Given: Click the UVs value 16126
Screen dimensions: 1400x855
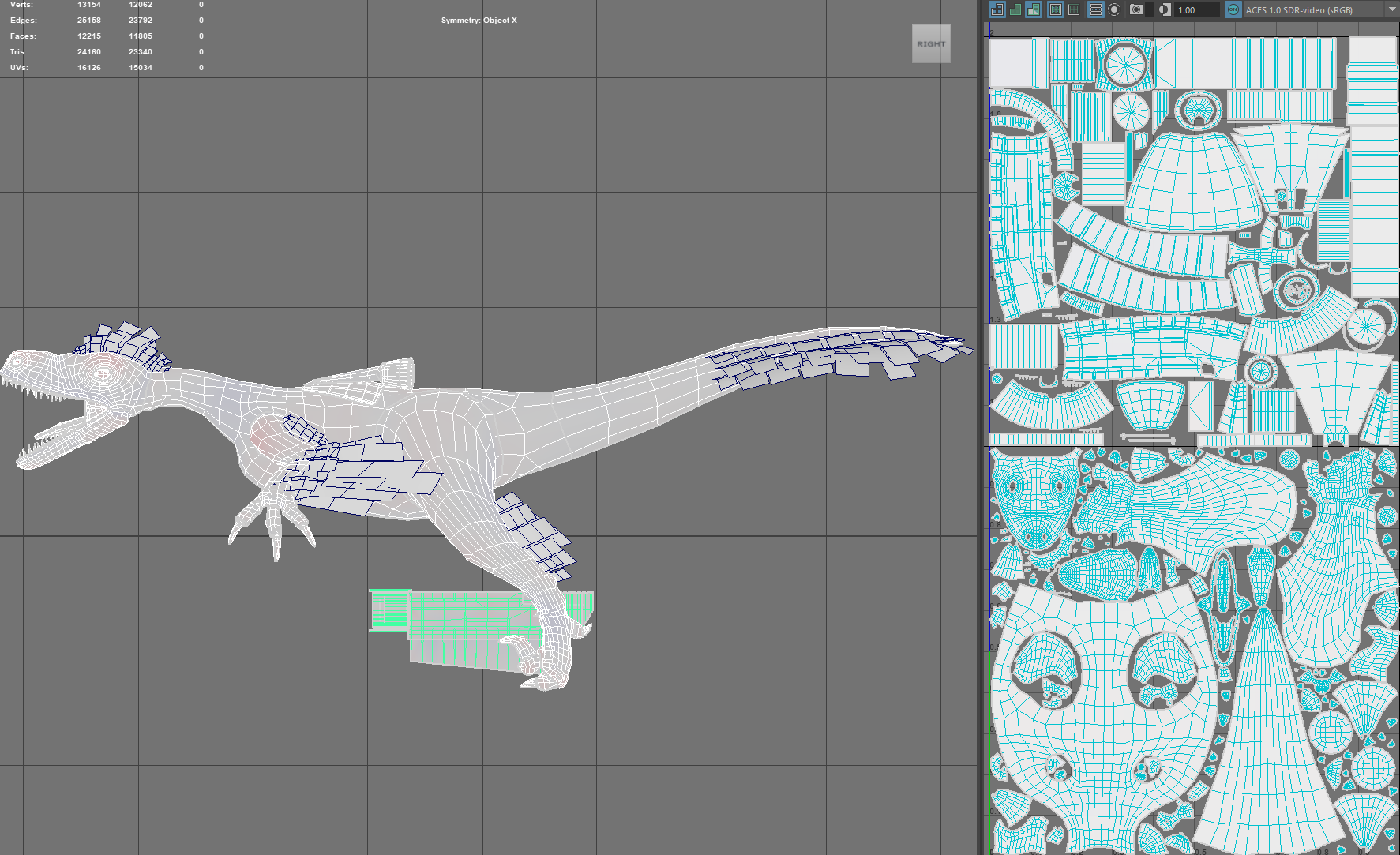Looking at the screenshot, I should pos(89,68).
